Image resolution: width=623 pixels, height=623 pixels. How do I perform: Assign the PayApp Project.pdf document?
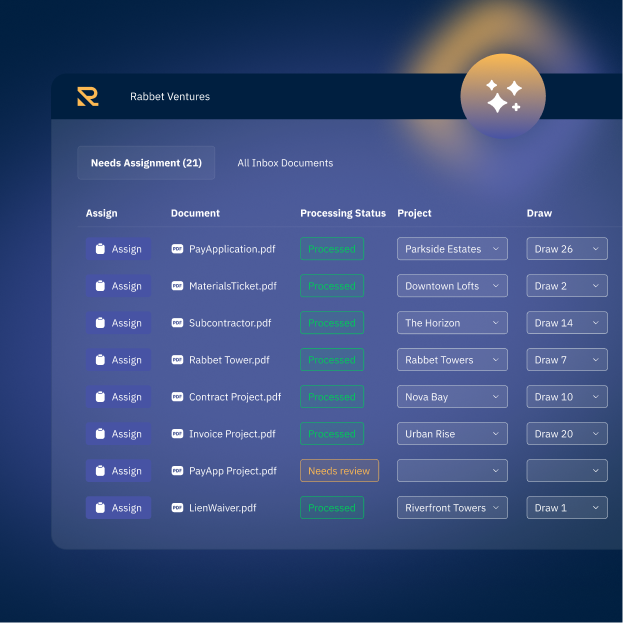tap(118, 470)
